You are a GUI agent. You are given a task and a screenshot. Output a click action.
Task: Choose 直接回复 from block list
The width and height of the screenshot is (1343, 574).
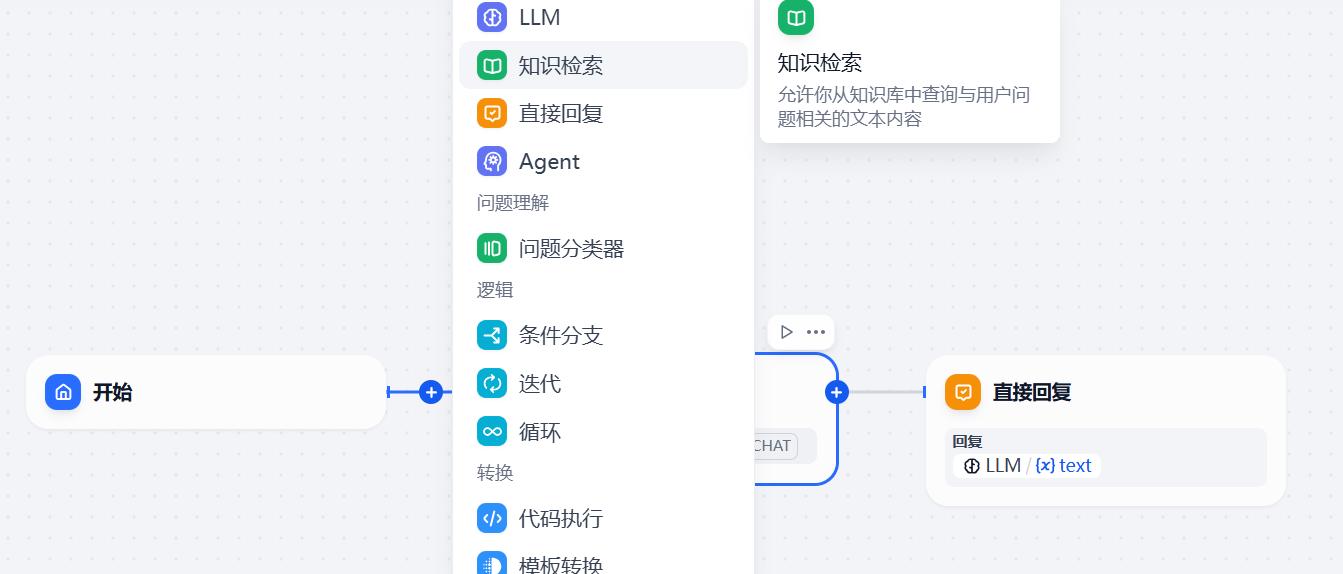click(603, 113)
